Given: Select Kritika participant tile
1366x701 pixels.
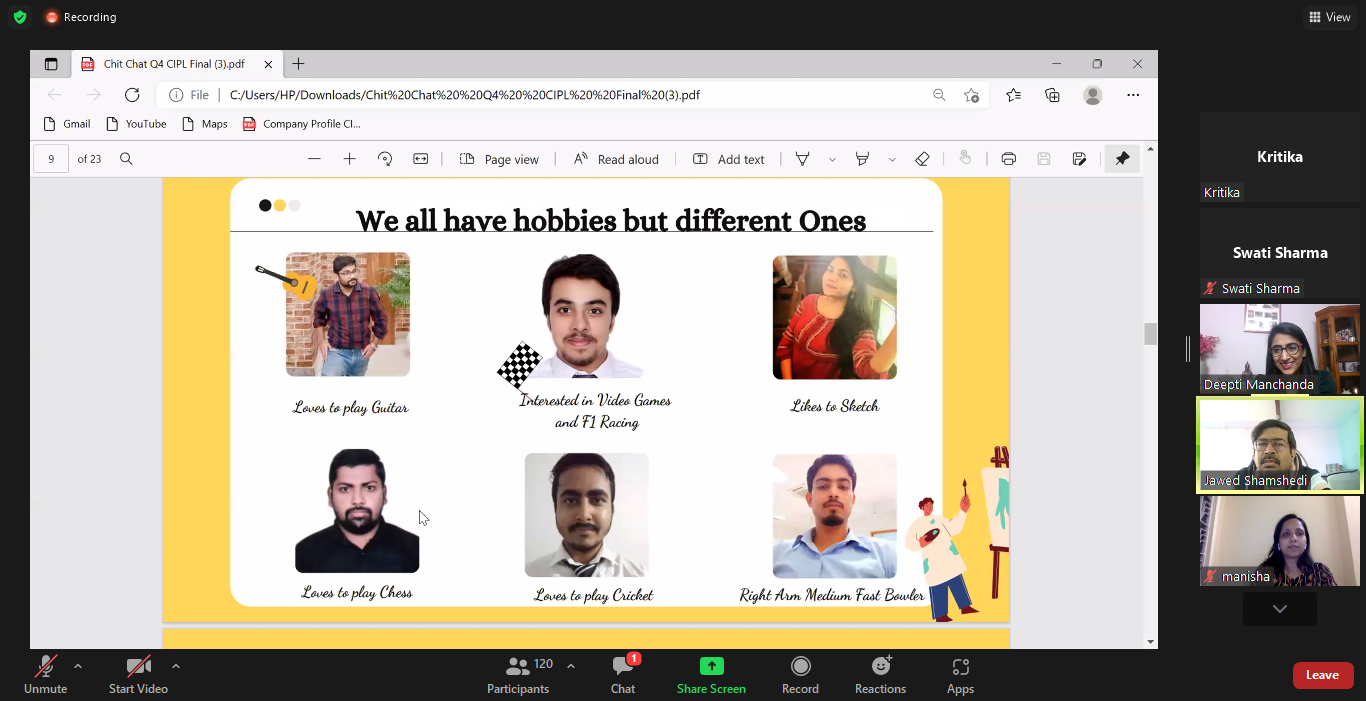Looking at the screenshot, I should 1280,157.
